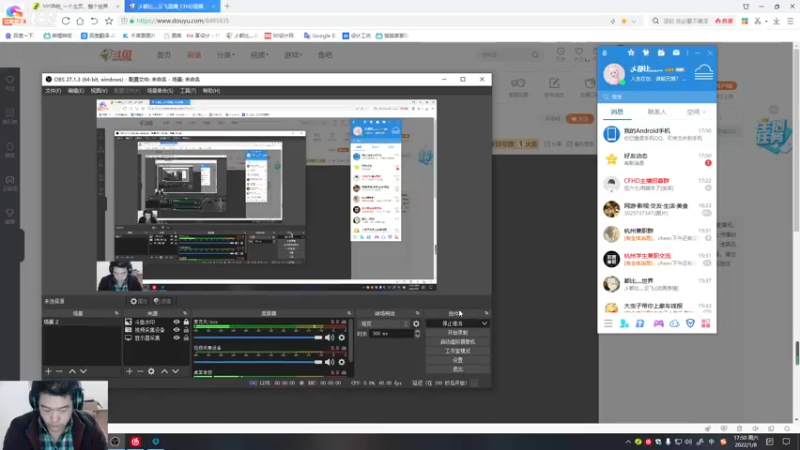This screenshot has height=450, width=800.
Task: Click 启动虚拟摄像机 button
Action: tap(458, 342)
